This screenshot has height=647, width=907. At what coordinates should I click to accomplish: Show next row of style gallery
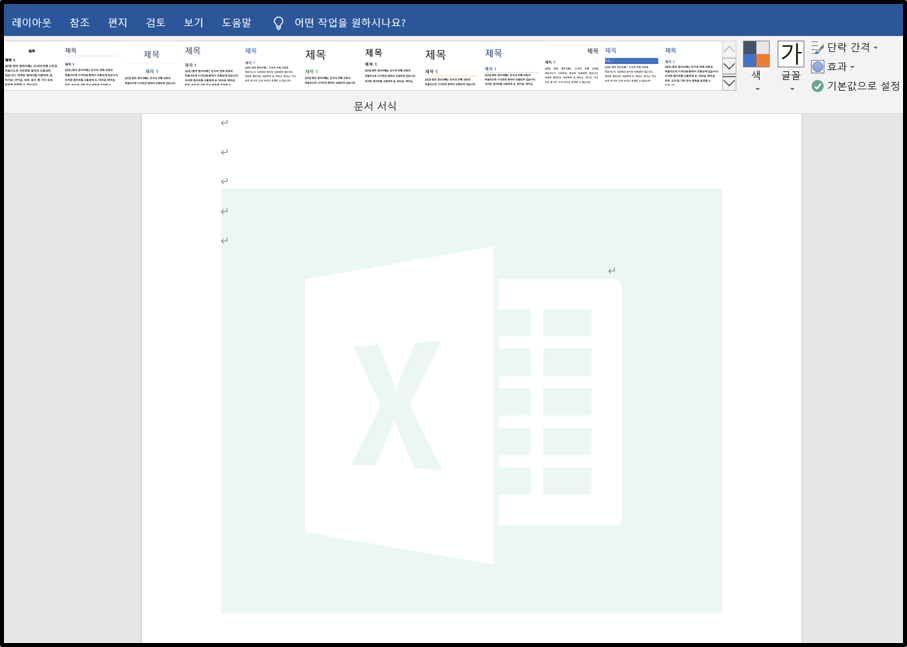(x=729, y=65)
